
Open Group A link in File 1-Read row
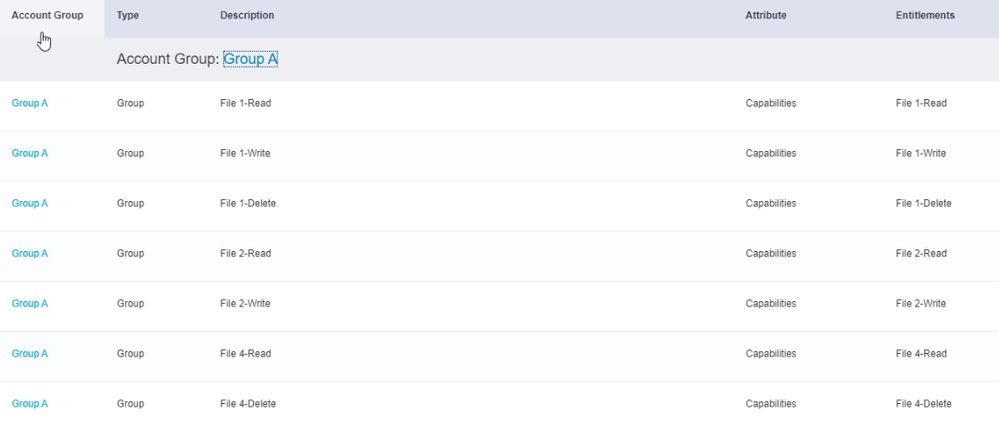point(29,103)
